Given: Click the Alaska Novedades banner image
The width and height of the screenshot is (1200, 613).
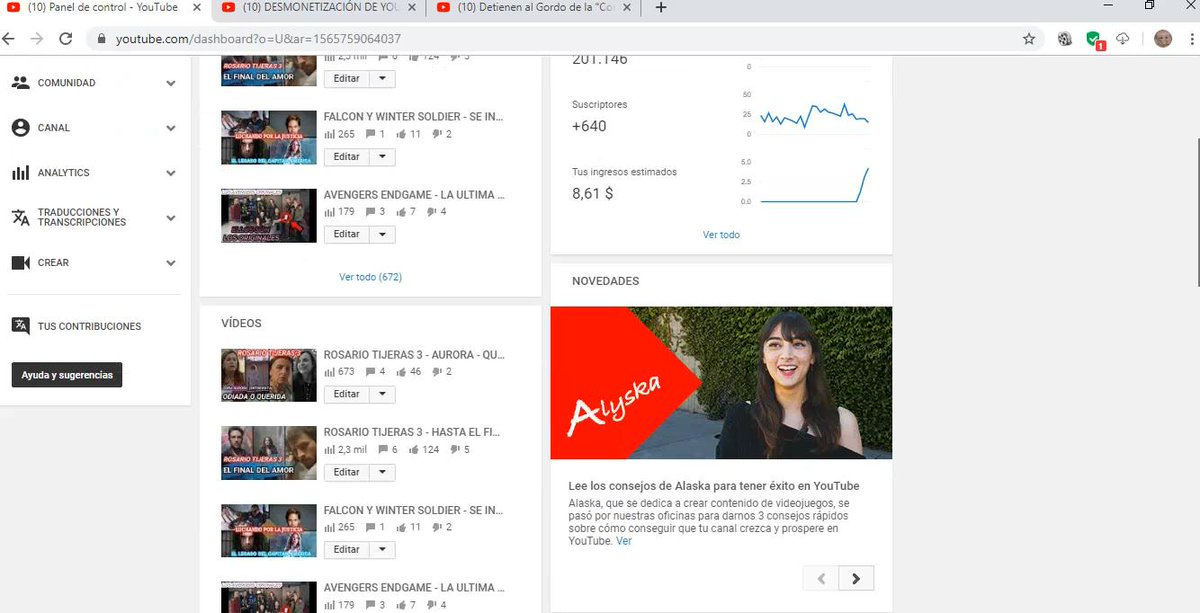Looking at the screenshot, I should coord(721,383).
